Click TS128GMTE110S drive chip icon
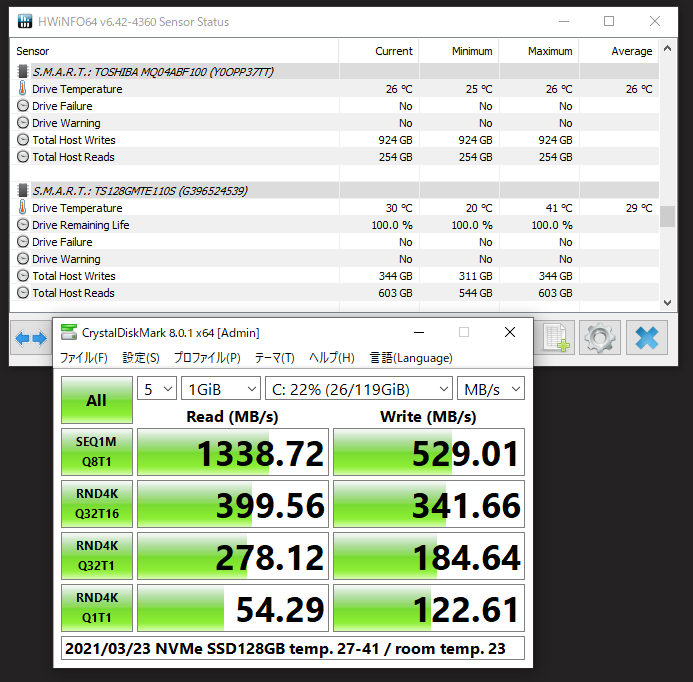 click(x=23, y=190)
